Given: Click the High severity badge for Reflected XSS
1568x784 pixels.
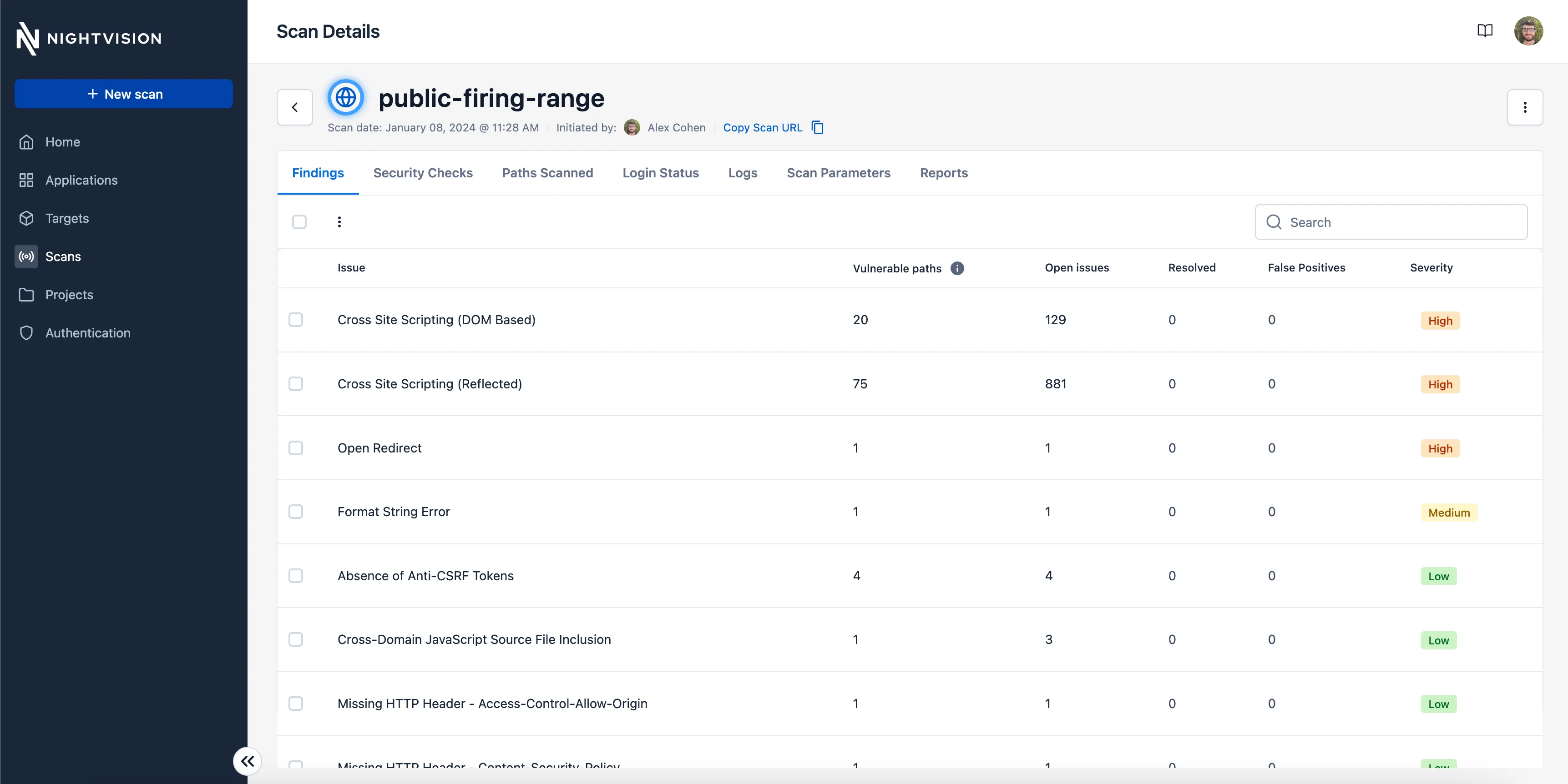Looking at the screenshot, I should point(1440,384).
